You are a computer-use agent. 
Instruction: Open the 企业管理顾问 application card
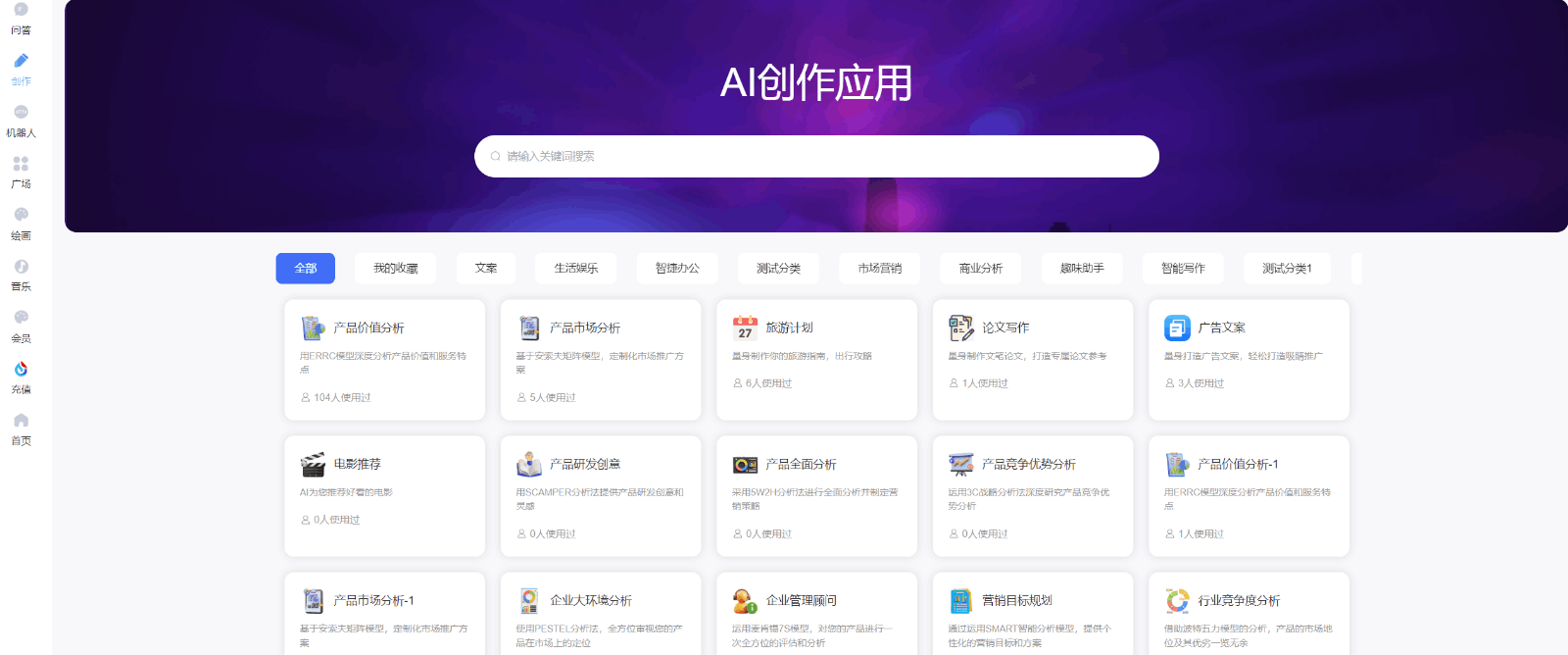click(816, 613)
